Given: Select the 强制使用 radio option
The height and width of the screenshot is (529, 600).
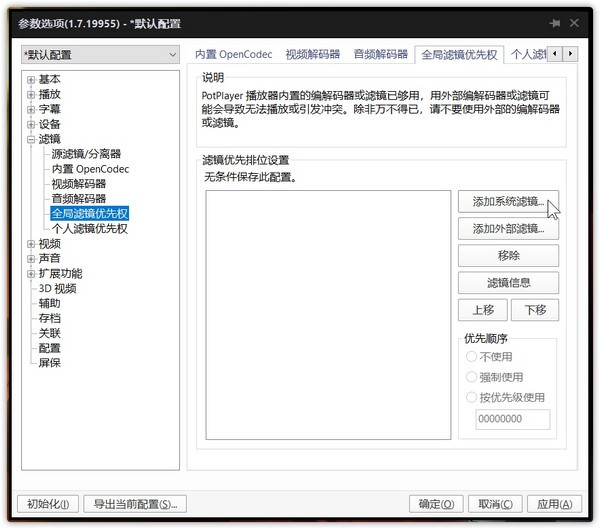Looking at the screenshot, I should tap(472, 376).
